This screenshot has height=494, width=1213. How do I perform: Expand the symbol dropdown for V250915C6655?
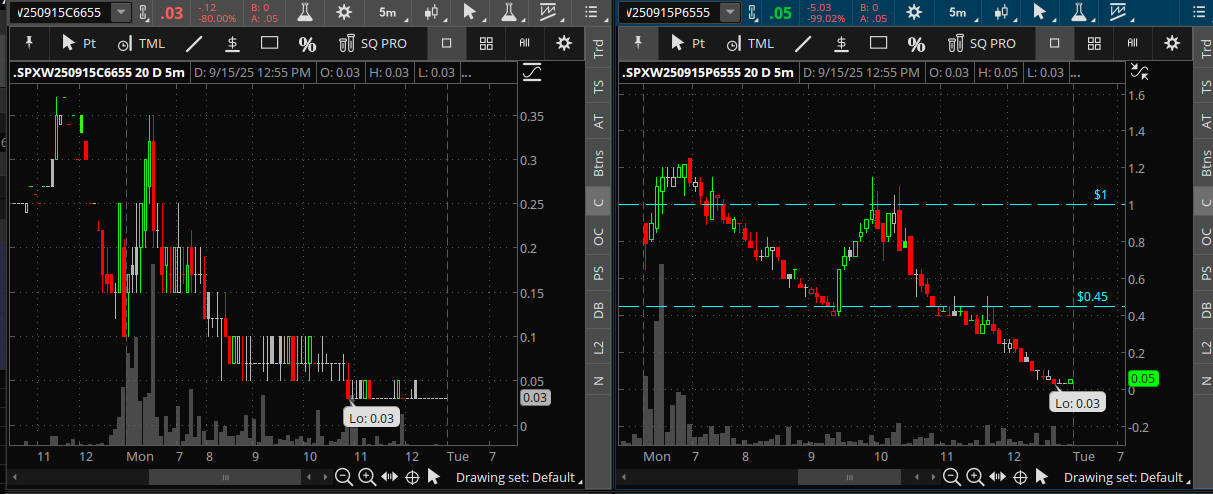click(x=121, y=12)
